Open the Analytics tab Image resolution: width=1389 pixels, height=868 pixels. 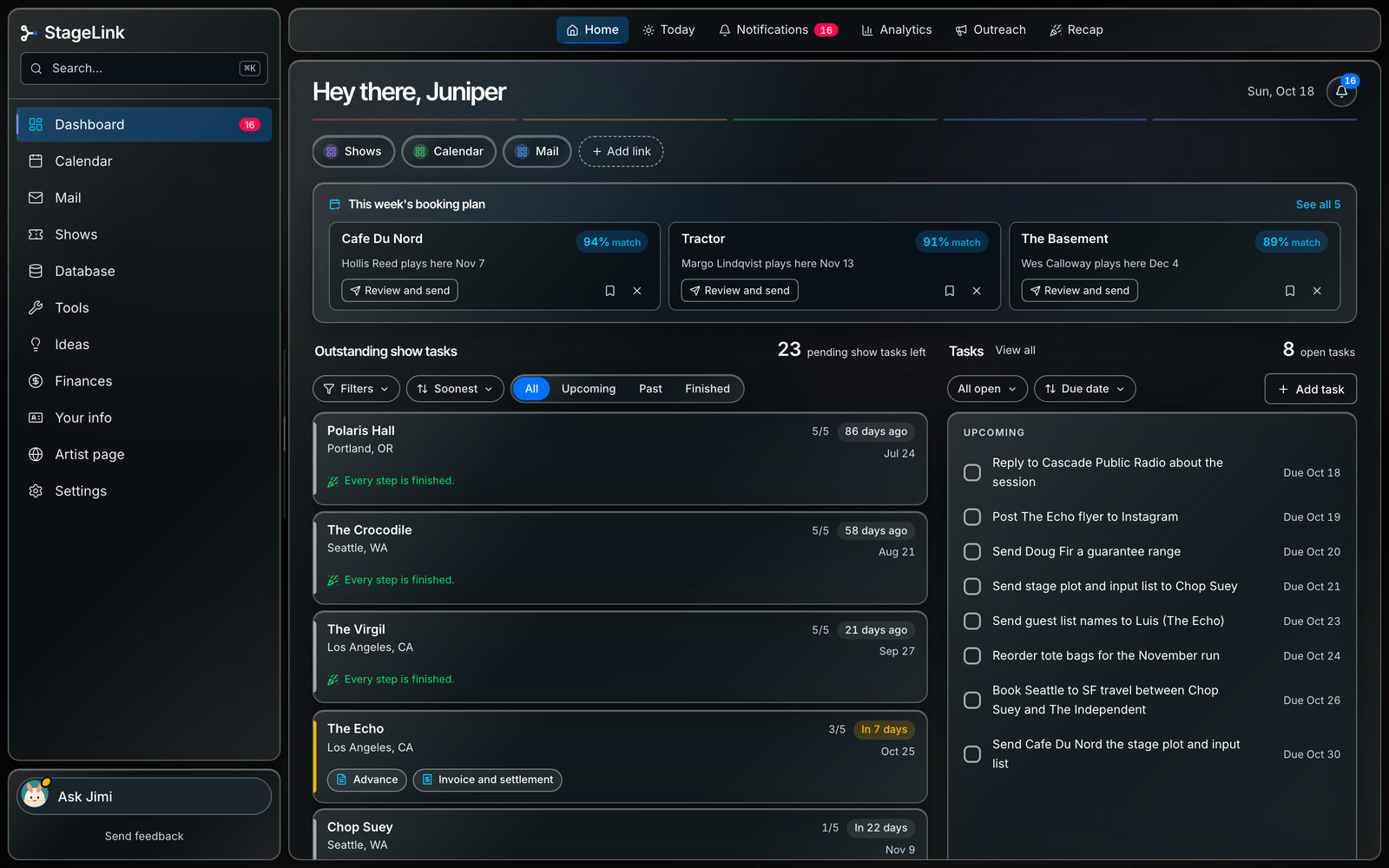click(897, 30)
